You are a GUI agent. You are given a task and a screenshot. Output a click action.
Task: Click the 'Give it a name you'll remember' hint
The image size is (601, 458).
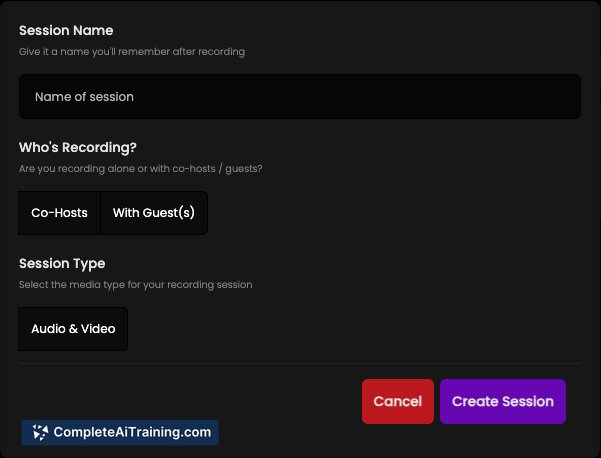point(132,52)
